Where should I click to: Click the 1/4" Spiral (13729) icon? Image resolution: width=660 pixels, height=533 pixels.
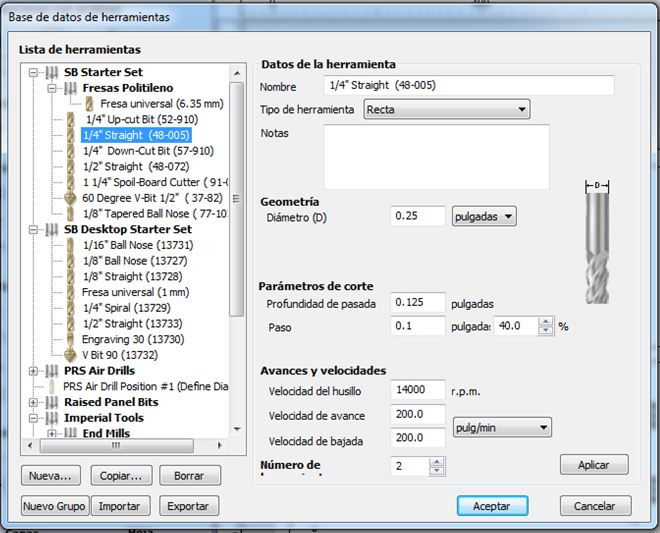pyautogui.click(x=71, y=308)
